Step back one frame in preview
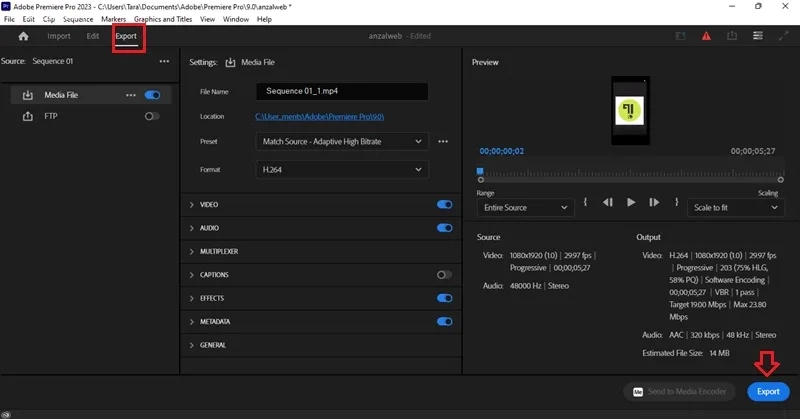 point(607,203)
